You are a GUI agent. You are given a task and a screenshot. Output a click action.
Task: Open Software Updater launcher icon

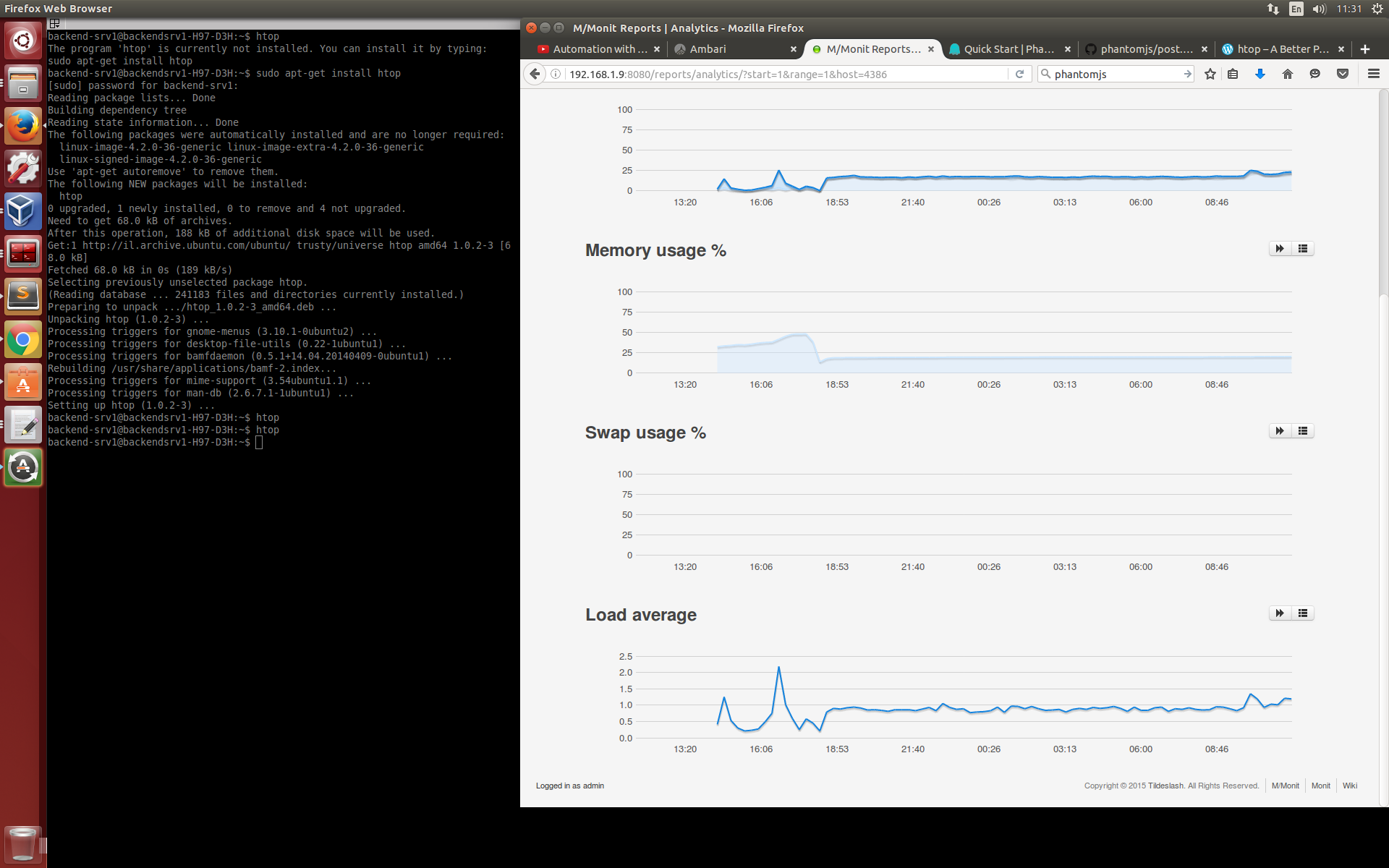click(23, 467)
